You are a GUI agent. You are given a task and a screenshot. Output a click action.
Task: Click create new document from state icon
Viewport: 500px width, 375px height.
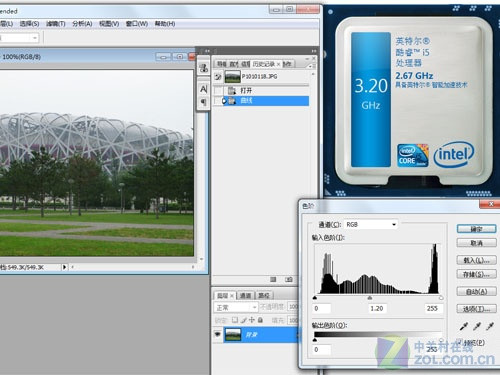(x=273, y=279)
